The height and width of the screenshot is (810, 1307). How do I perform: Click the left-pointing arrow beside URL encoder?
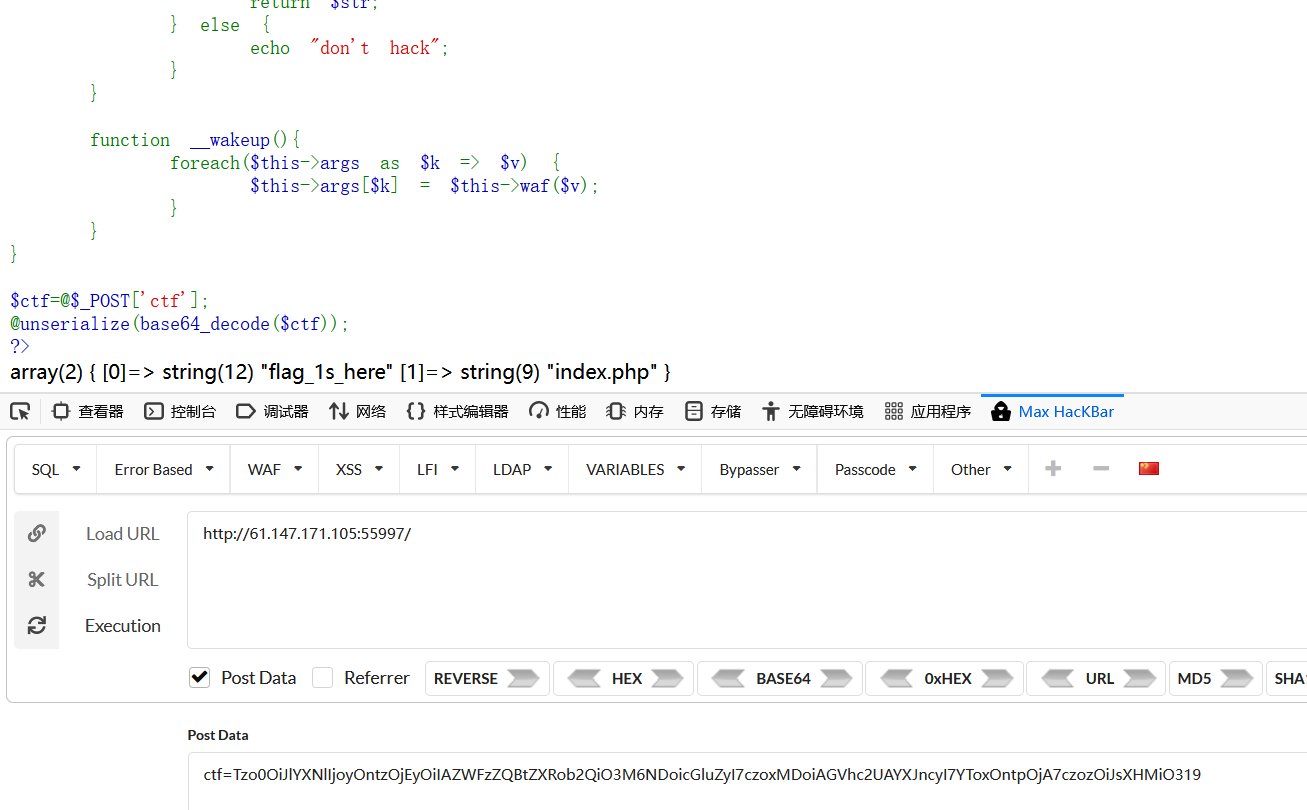(x=1058, y=678)
